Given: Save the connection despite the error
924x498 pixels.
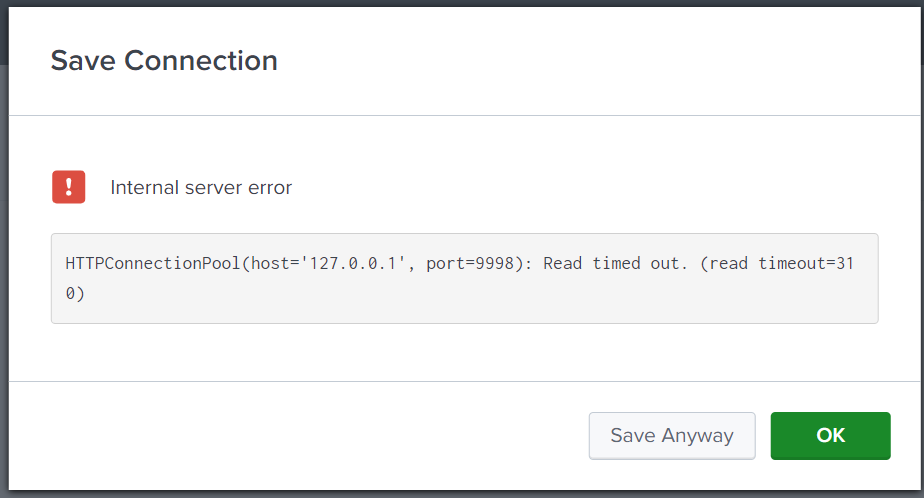Looking at the screenshot, I should click(x=672, y=436).
